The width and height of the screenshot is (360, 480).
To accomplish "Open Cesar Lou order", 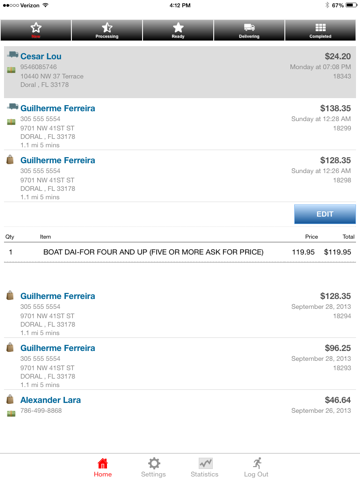I will coord(180,72).
